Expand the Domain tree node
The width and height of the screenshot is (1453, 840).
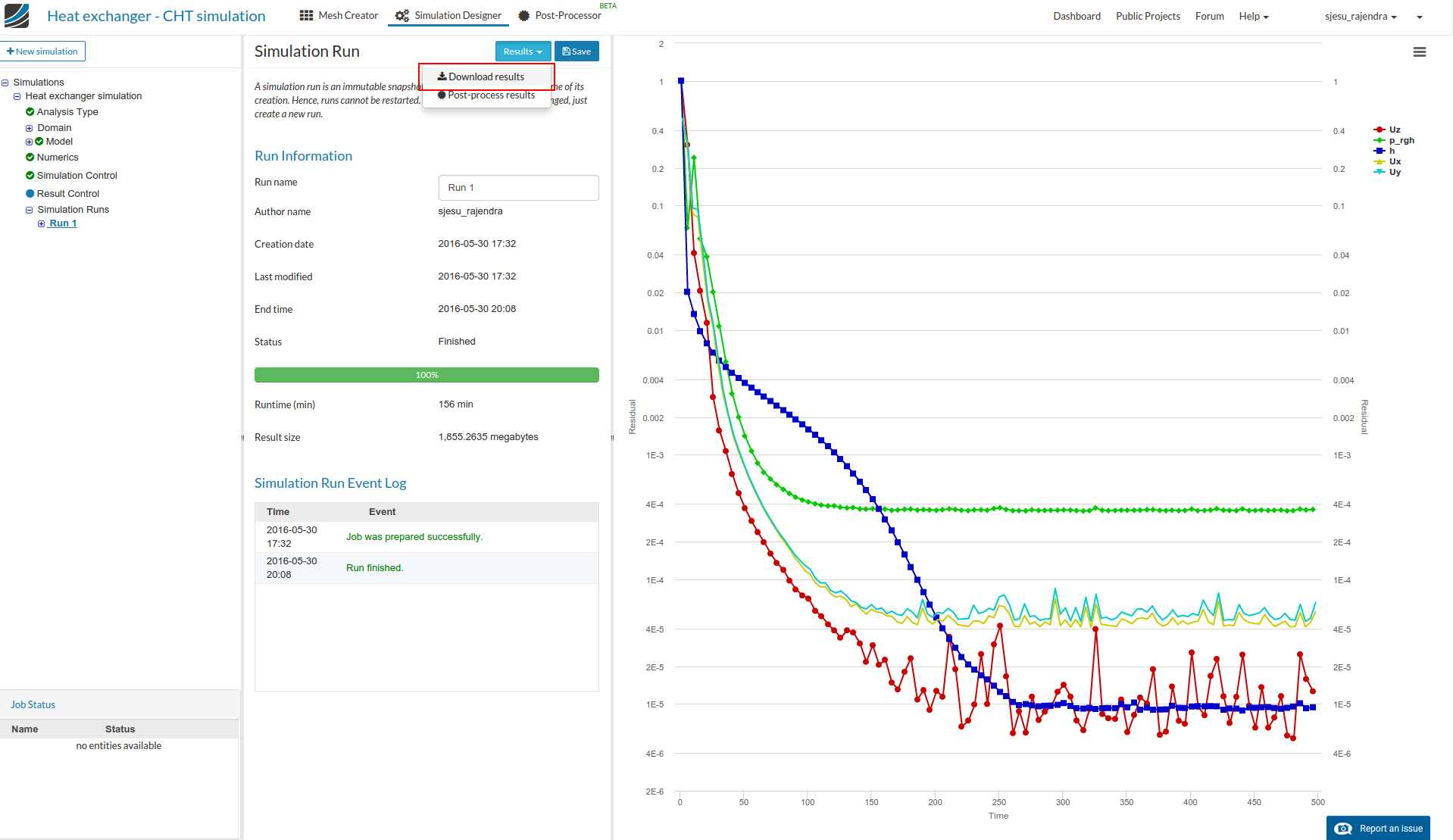point(30,128)
